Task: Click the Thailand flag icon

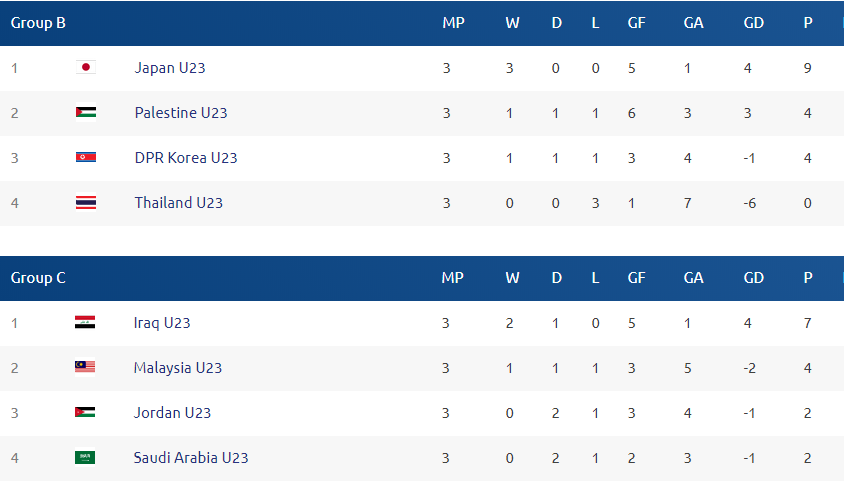Action: 86,203
